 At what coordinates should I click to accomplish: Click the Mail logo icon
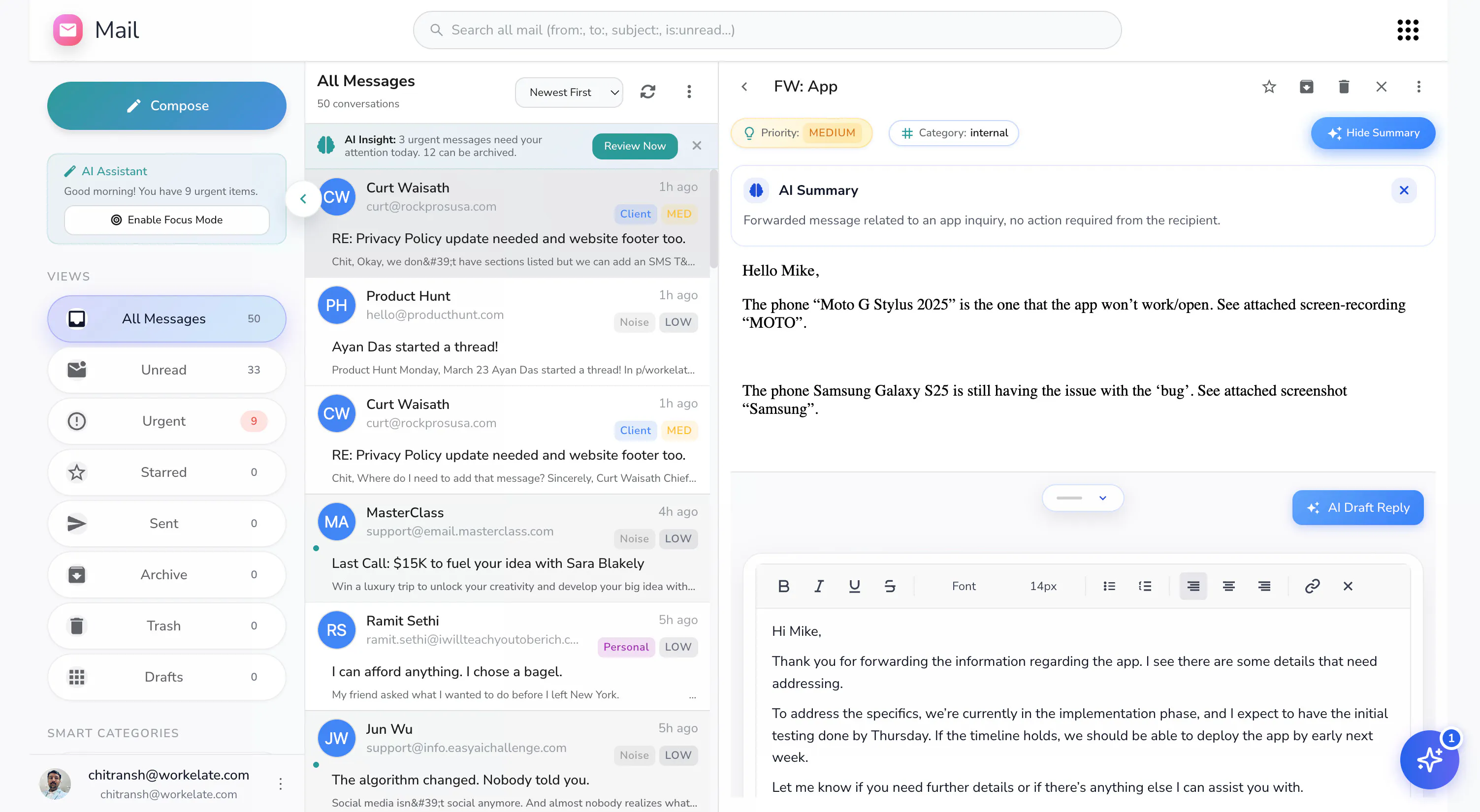pyautogui.click(x=68, y=30)
